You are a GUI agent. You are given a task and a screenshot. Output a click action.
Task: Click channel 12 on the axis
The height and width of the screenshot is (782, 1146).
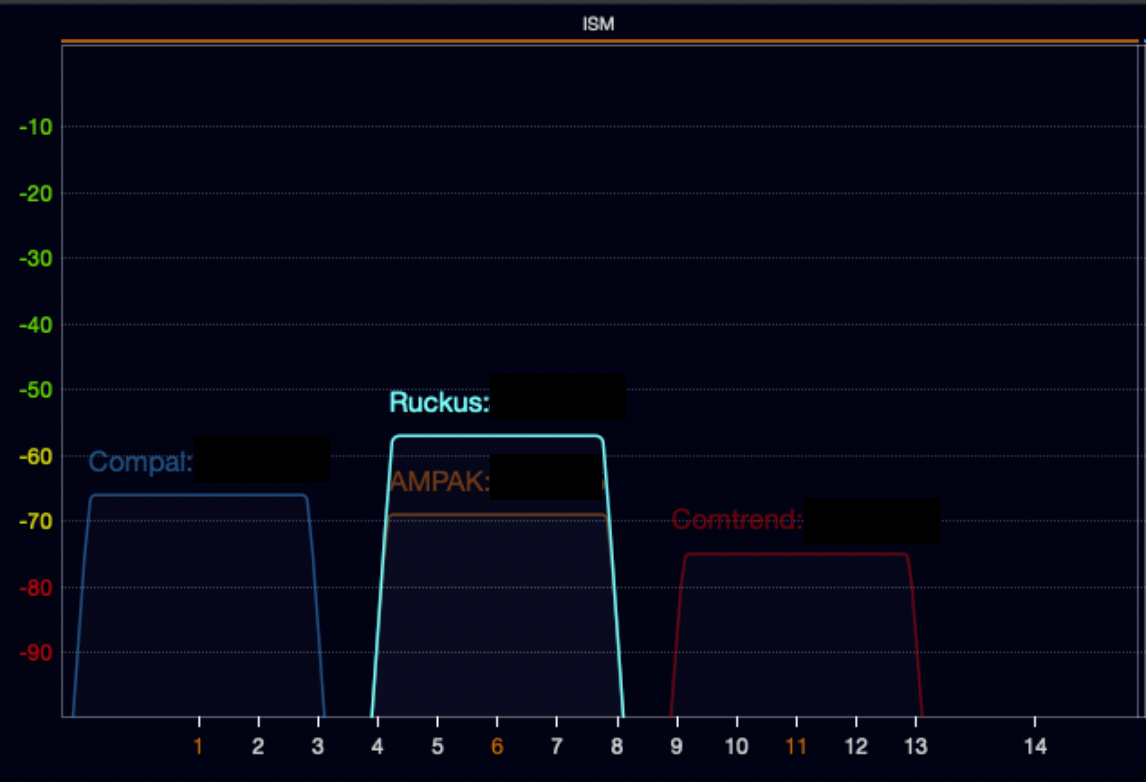[x=856, y=746]
